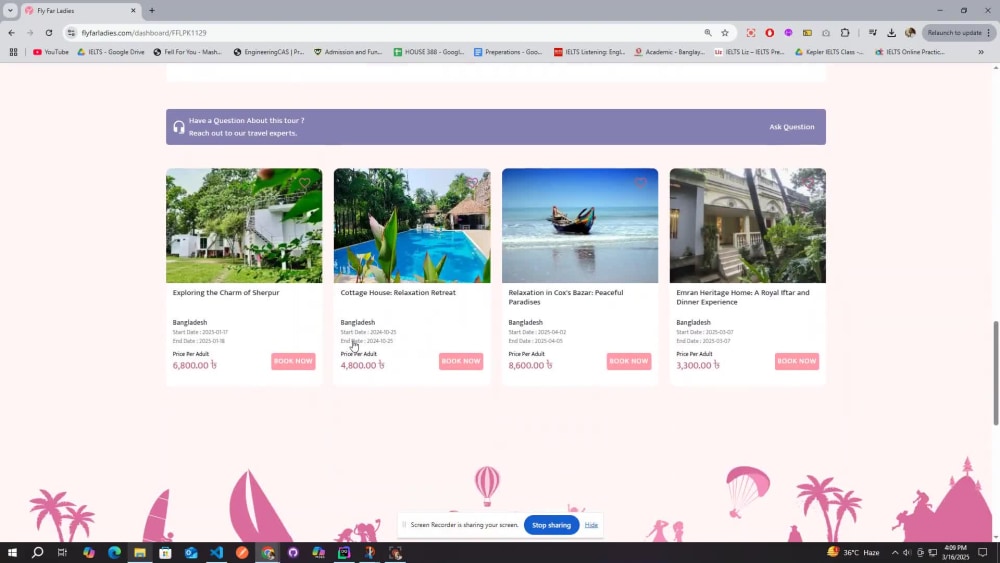The width and height of the screenshot is (1000, 563).
Task: Open the Chrome profile avatar
Action: 910,33
